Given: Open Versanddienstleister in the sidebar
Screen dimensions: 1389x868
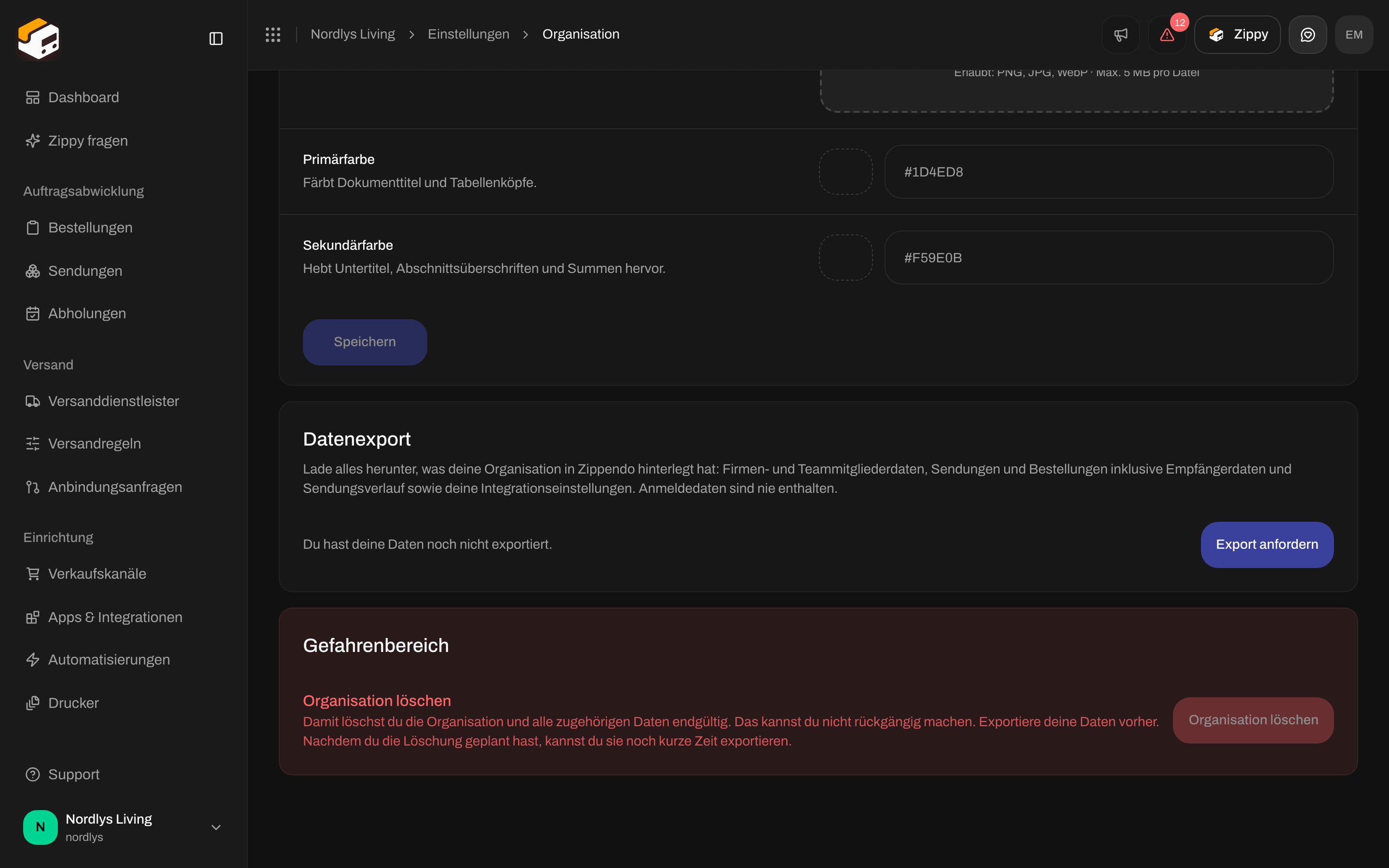Looking at the screenshot, I should (123, 401).
